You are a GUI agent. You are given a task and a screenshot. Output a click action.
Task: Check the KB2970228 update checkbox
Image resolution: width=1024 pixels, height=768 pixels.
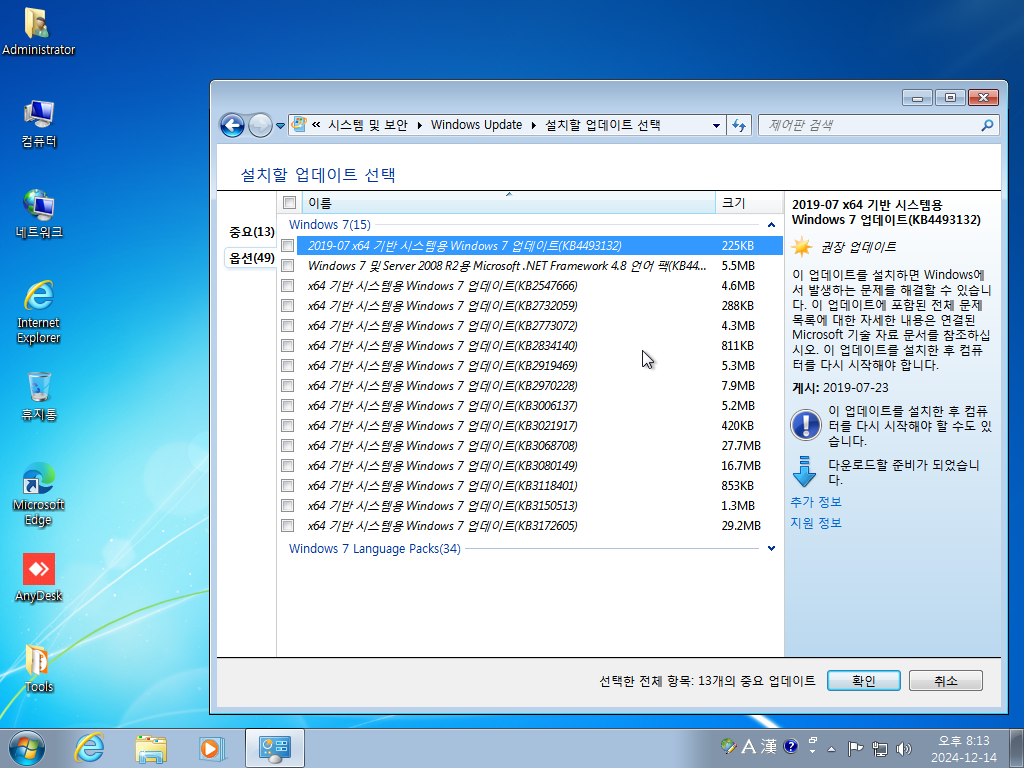pos(287,385)
